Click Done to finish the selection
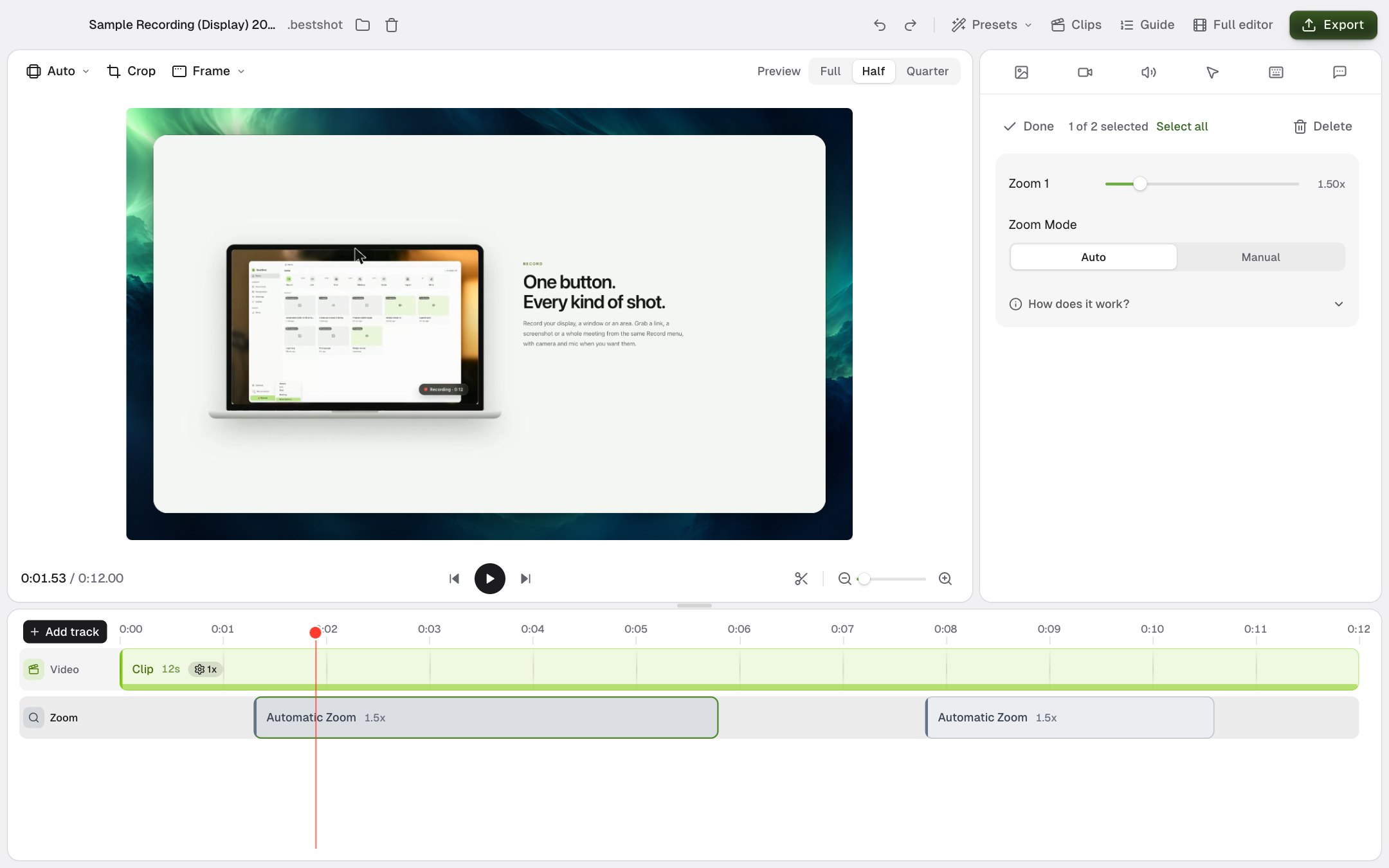Screen dimensions: 1389x868 click(1029, 127)
